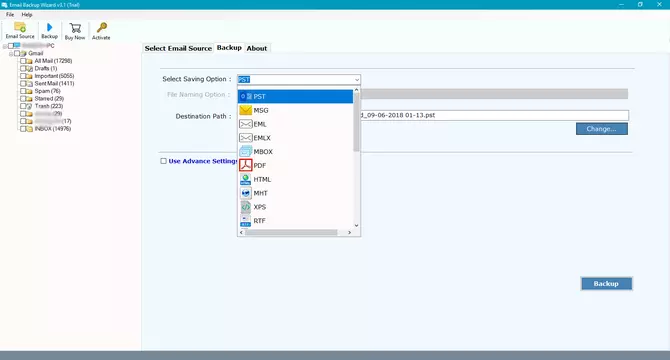The width and height of the screenshot is (670, 360).
Task: Restore the application window
Action: [x=640, y=4]
